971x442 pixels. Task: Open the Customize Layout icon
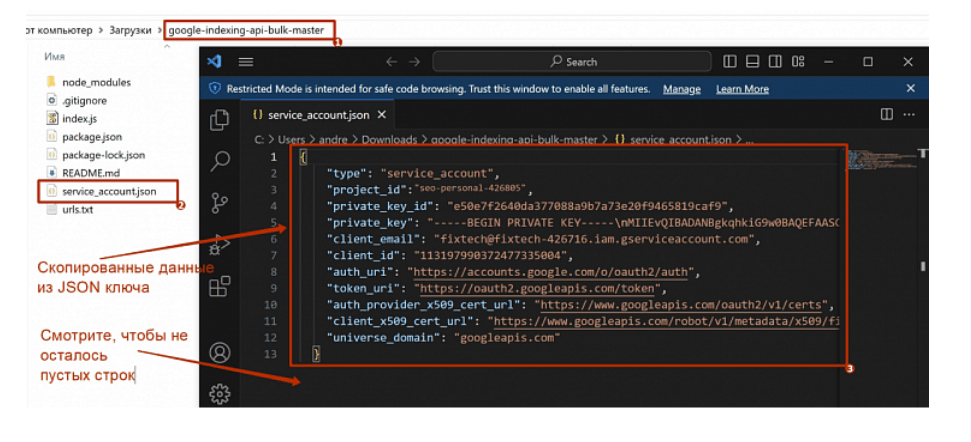coord(798,61)
